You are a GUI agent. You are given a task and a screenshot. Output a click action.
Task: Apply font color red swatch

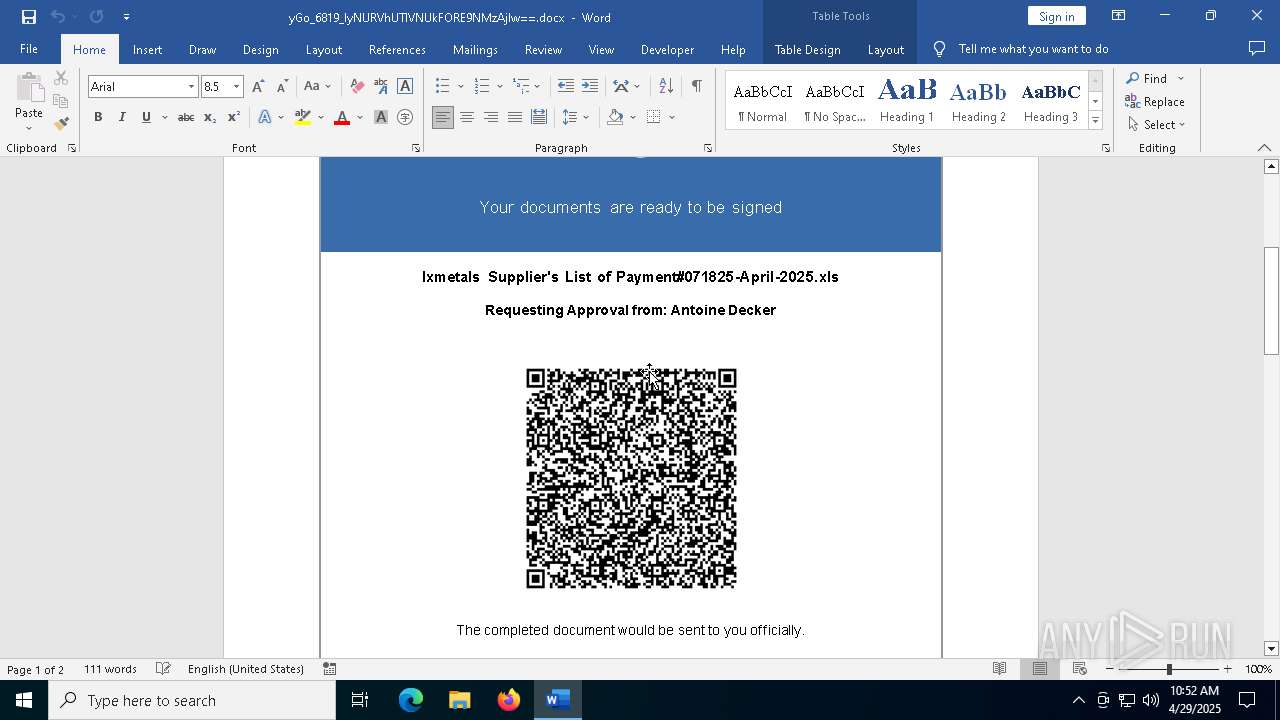tap(342, 118)
